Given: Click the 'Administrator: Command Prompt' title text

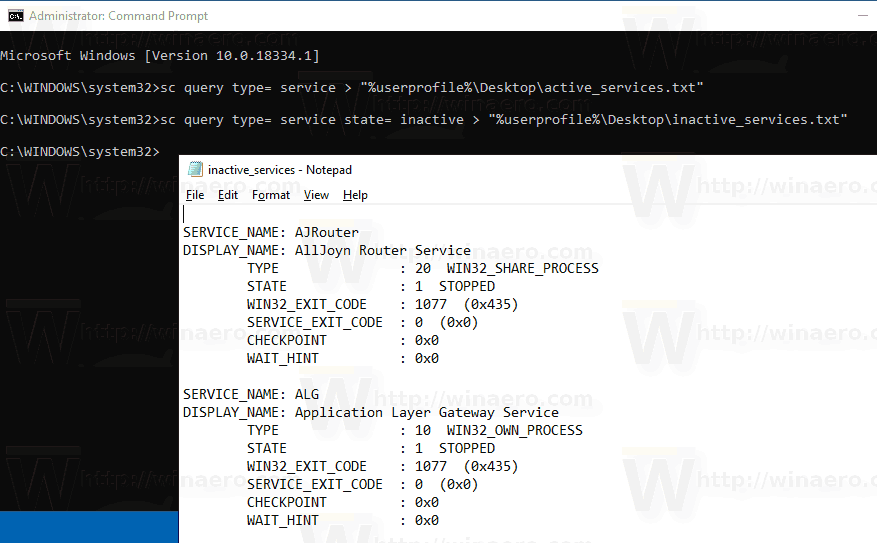Looking at the screenshot, I should (x=119, y=16).
